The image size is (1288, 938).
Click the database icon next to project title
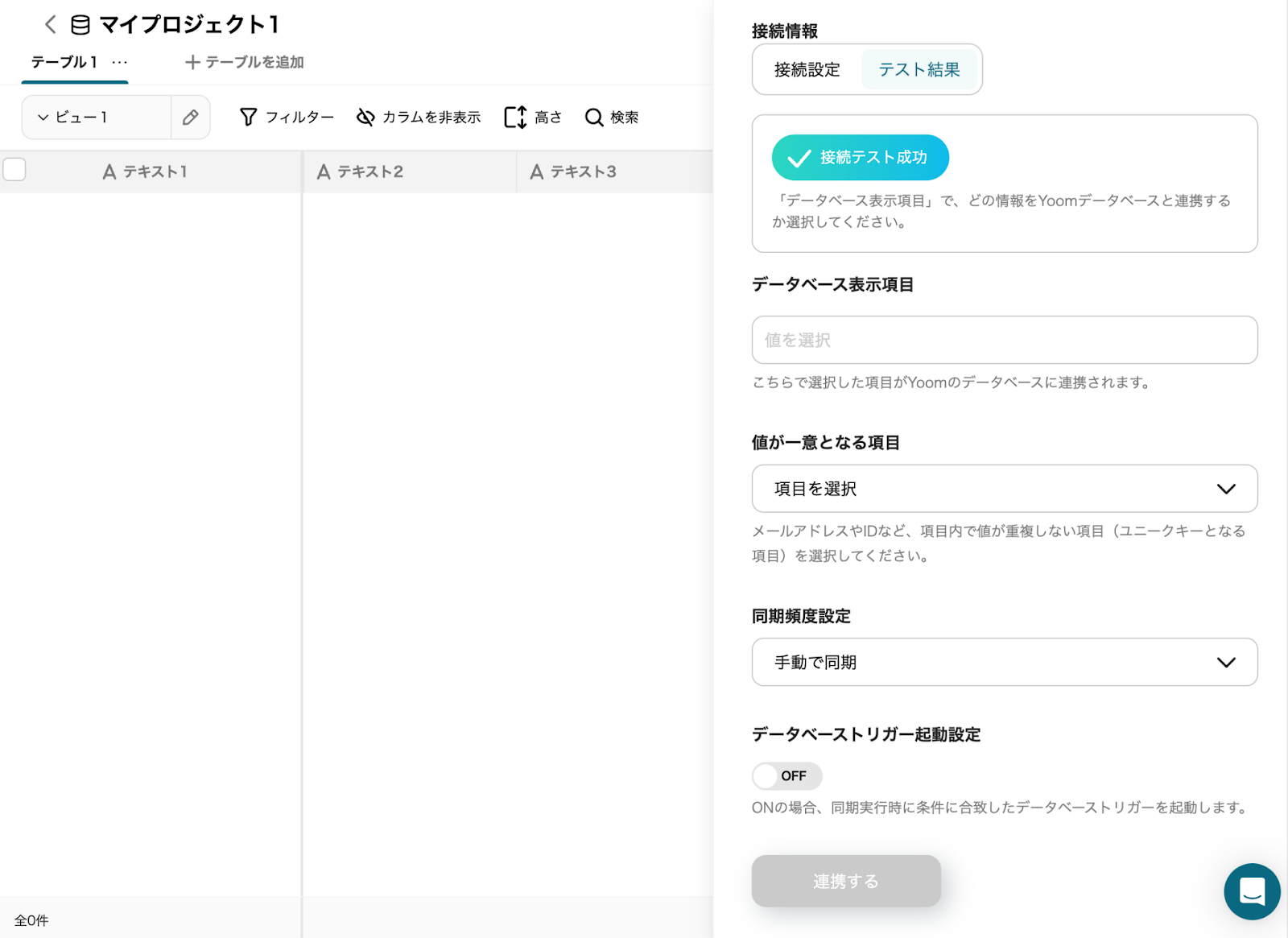click(x=80, y=25)
